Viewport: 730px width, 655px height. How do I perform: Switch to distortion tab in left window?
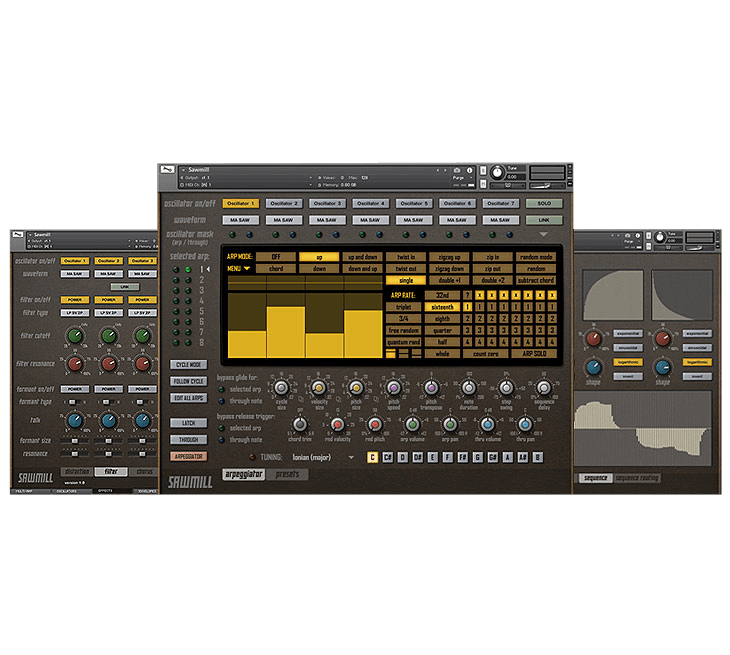coord(77,472)
